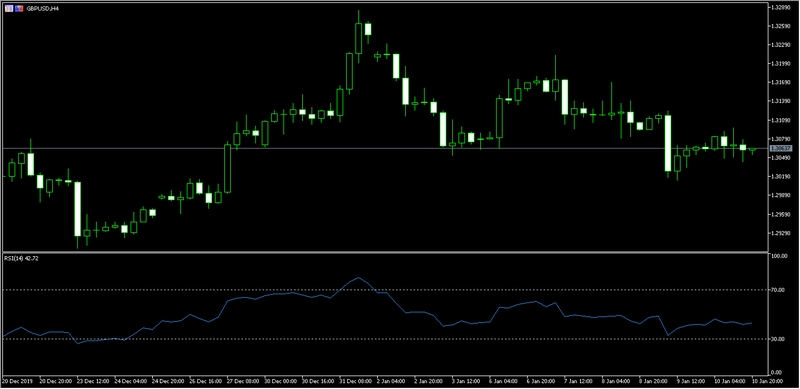This screenshot has width=800, height=389.
Task: Click the 20 Dec 2019 date label
Action: [x=15, y=381]
